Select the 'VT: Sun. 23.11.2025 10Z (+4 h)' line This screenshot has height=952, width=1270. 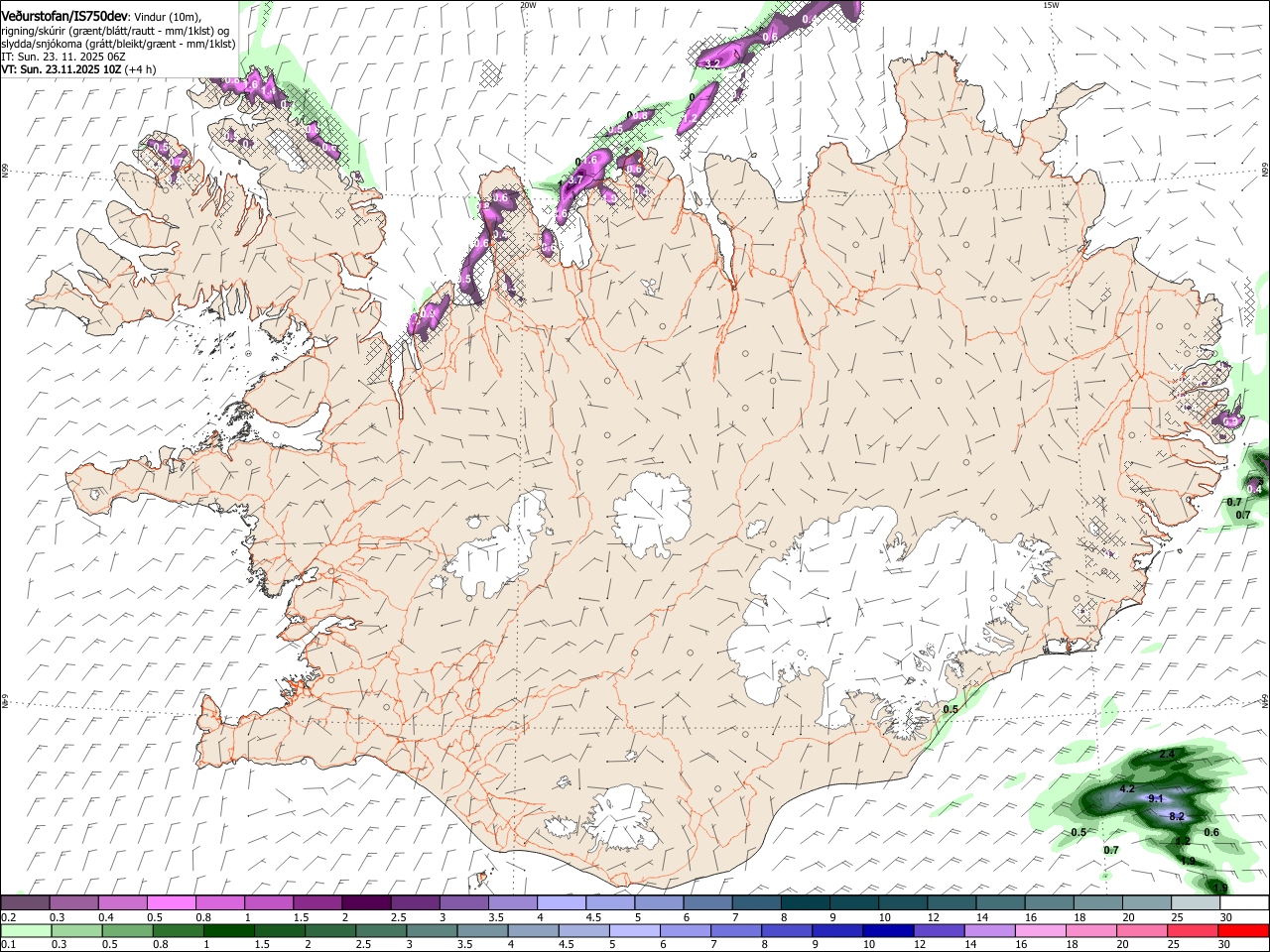coord(78,69)
